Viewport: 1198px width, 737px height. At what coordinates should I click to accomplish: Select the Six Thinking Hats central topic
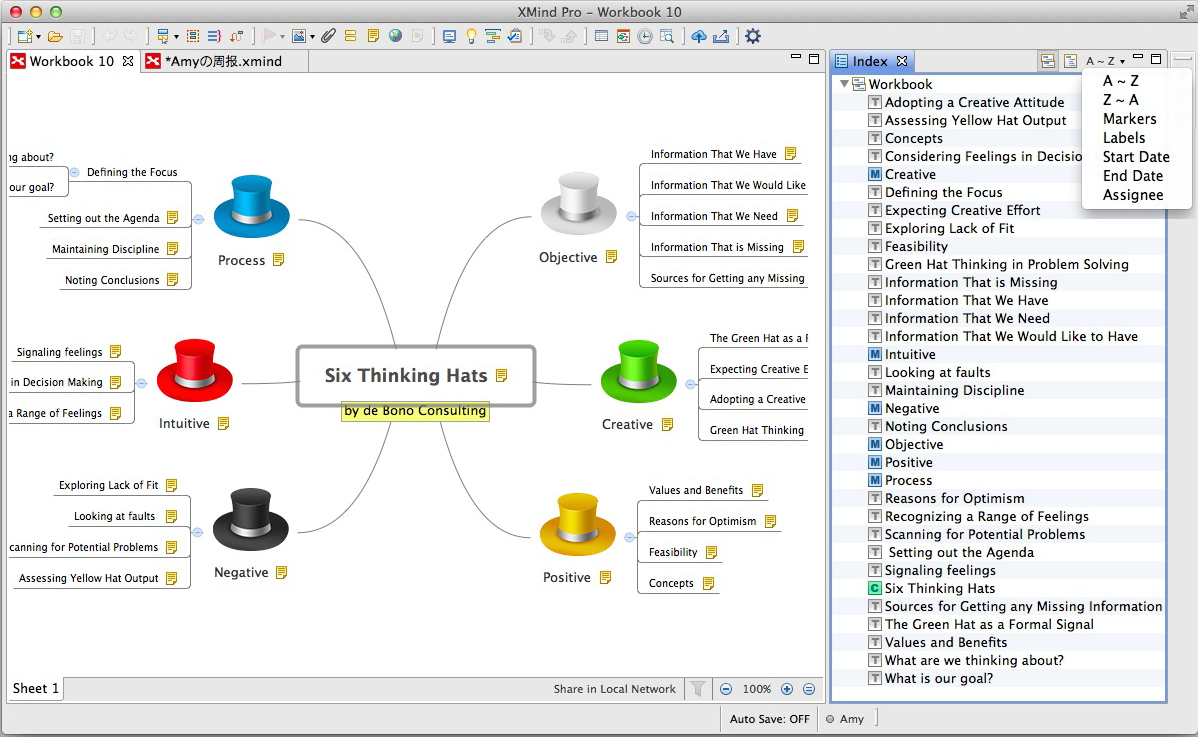pos(416,375)
